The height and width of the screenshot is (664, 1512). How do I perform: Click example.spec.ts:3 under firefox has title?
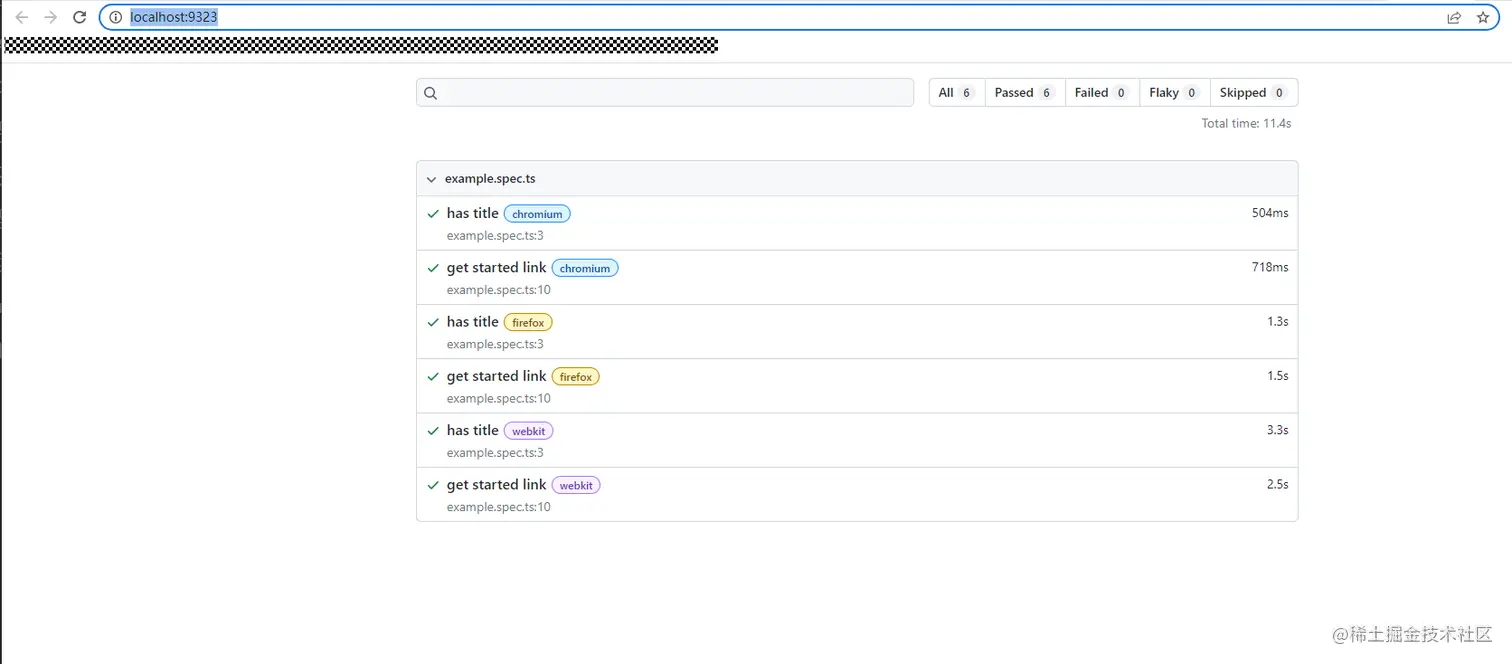(495, 344)
